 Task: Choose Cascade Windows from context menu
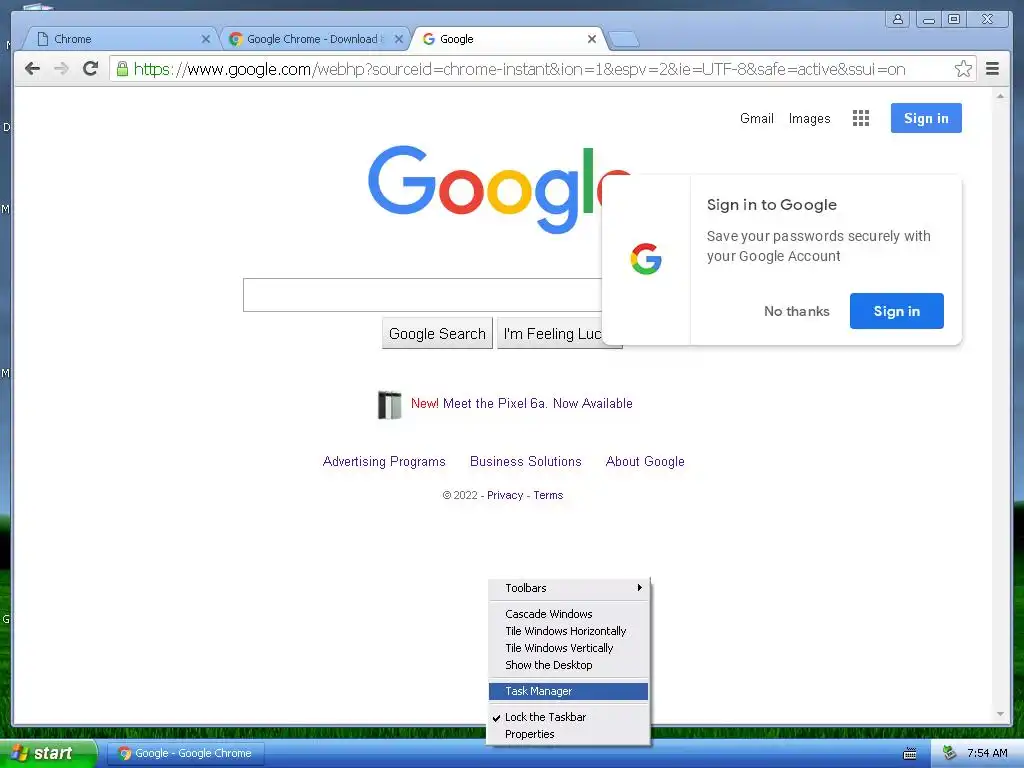point(569,614)
